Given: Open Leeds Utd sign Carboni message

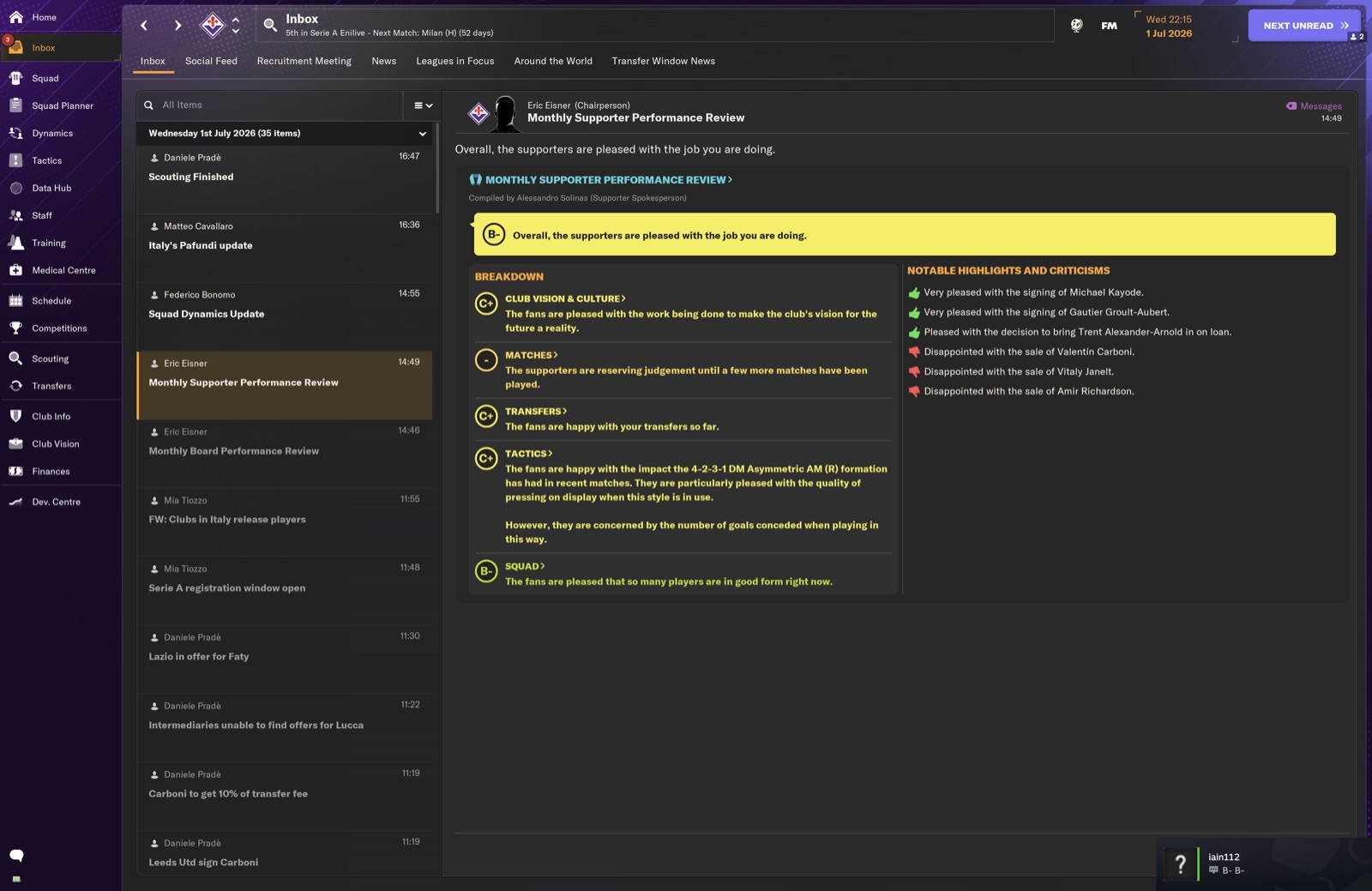Looking at the screenshot, I should coord(285,853).
